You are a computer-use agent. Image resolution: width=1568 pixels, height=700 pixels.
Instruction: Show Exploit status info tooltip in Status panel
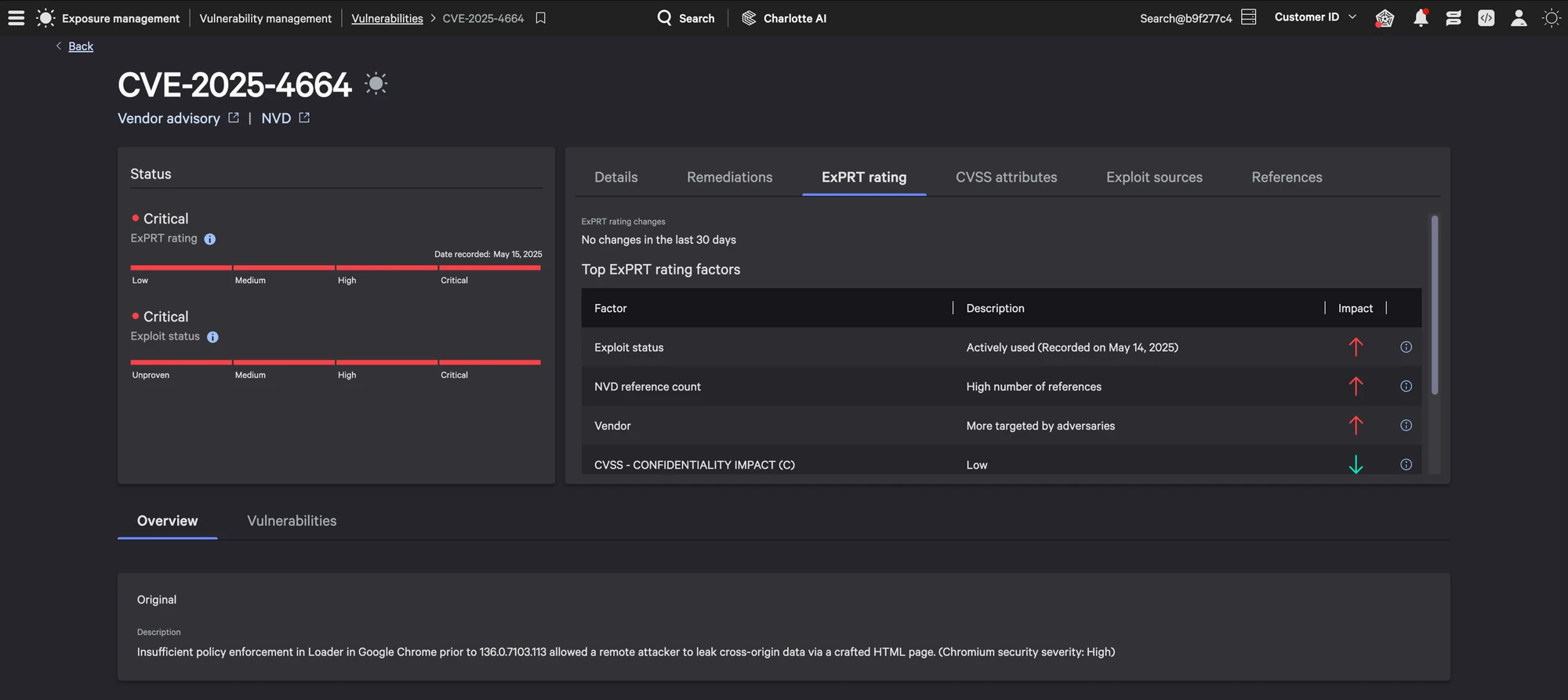(x=212, y=337)
